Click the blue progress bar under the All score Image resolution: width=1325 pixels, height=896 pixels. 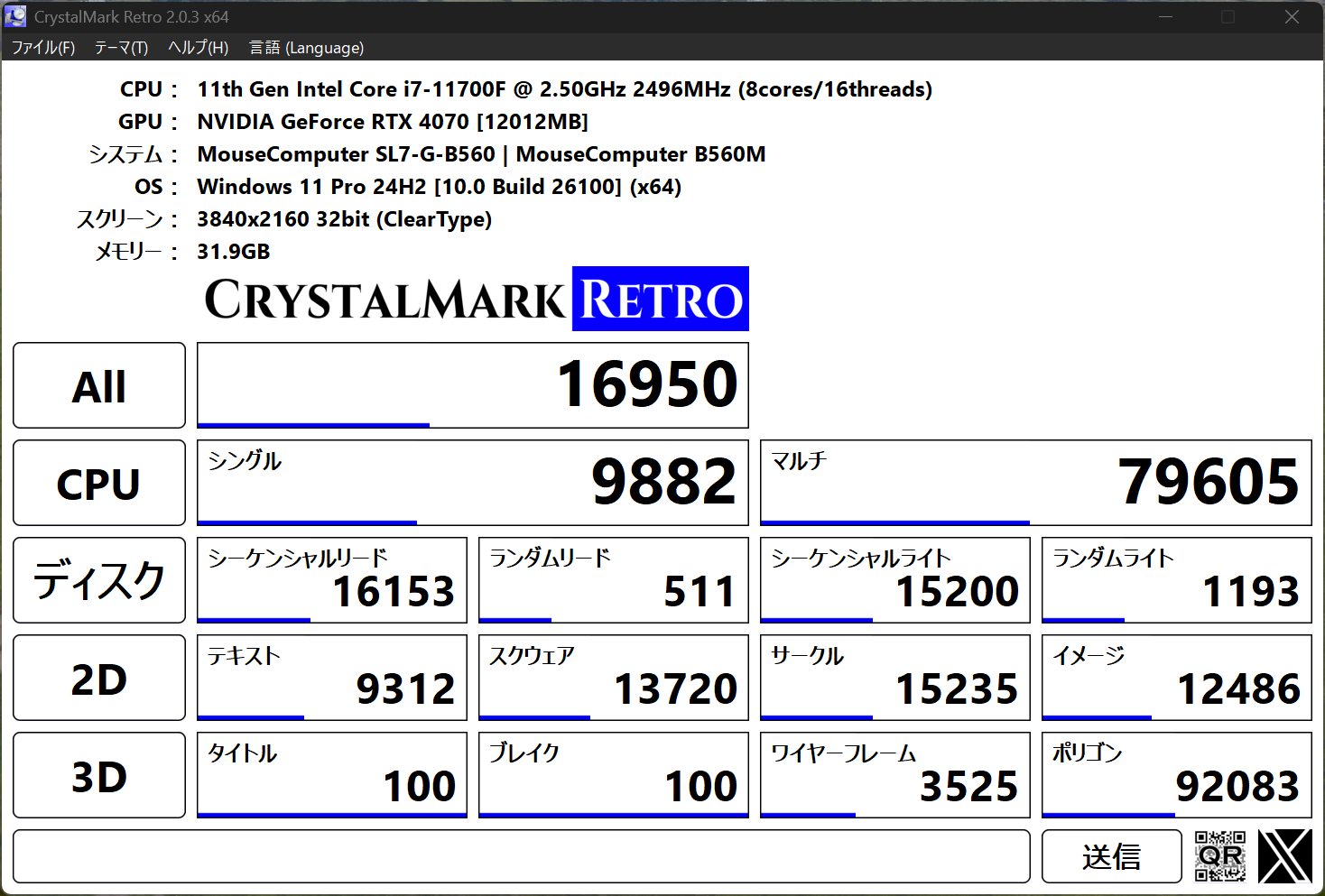pos(313,422)
